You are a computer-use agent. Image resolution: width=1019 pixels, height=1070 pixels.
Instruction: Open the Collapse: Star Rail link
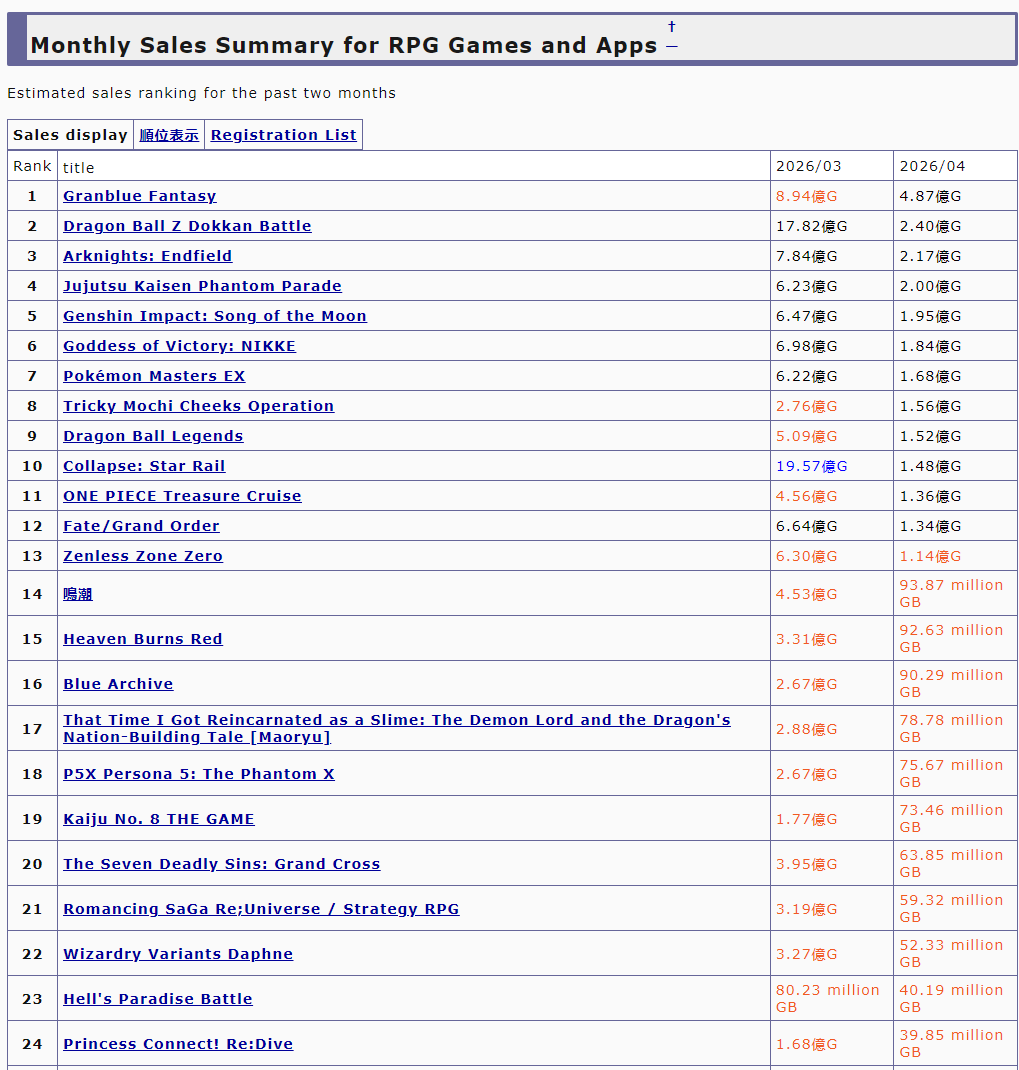(144, 466)
